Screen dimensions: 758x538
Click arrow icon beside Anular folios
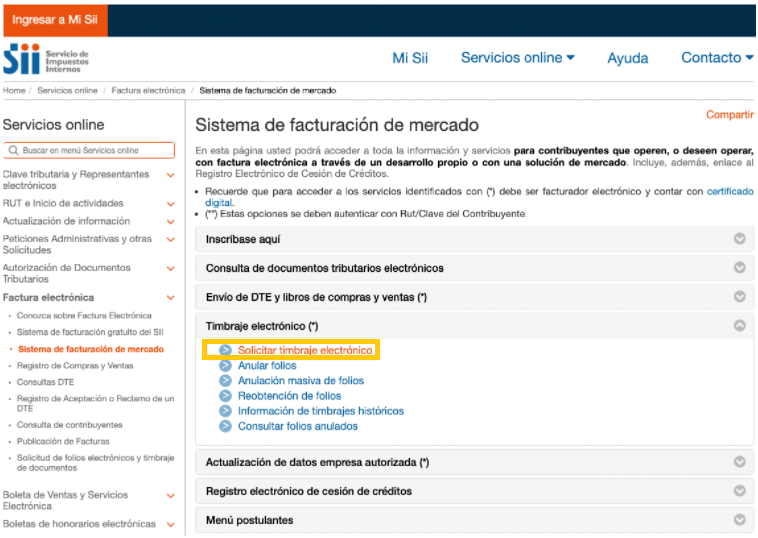(x=225, y=365)
